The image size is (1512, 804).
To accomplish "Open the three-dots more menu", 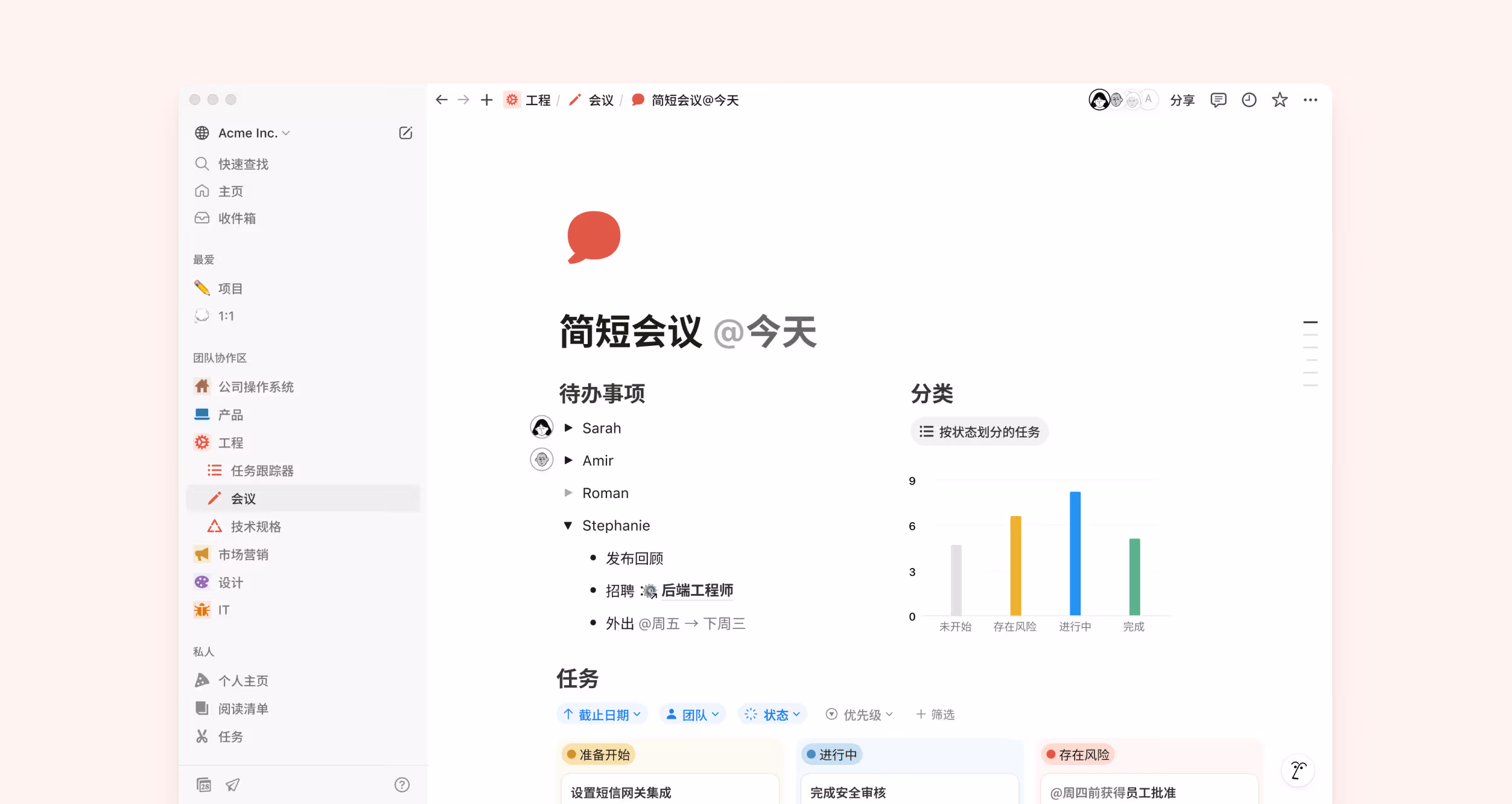I will click(1310, 100).
